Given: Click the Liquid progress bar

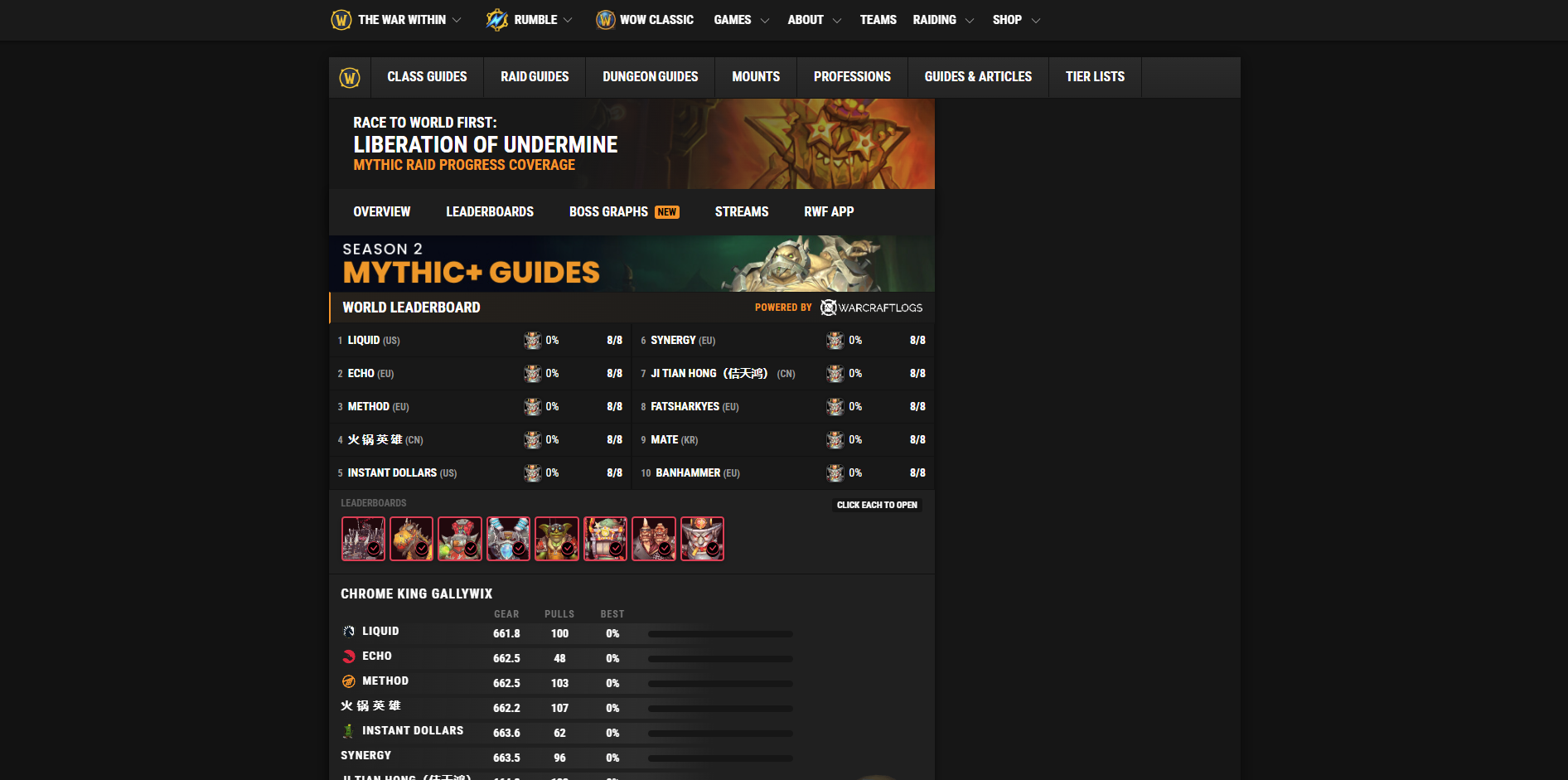Looking at the screenshot, I should [720, 634].
